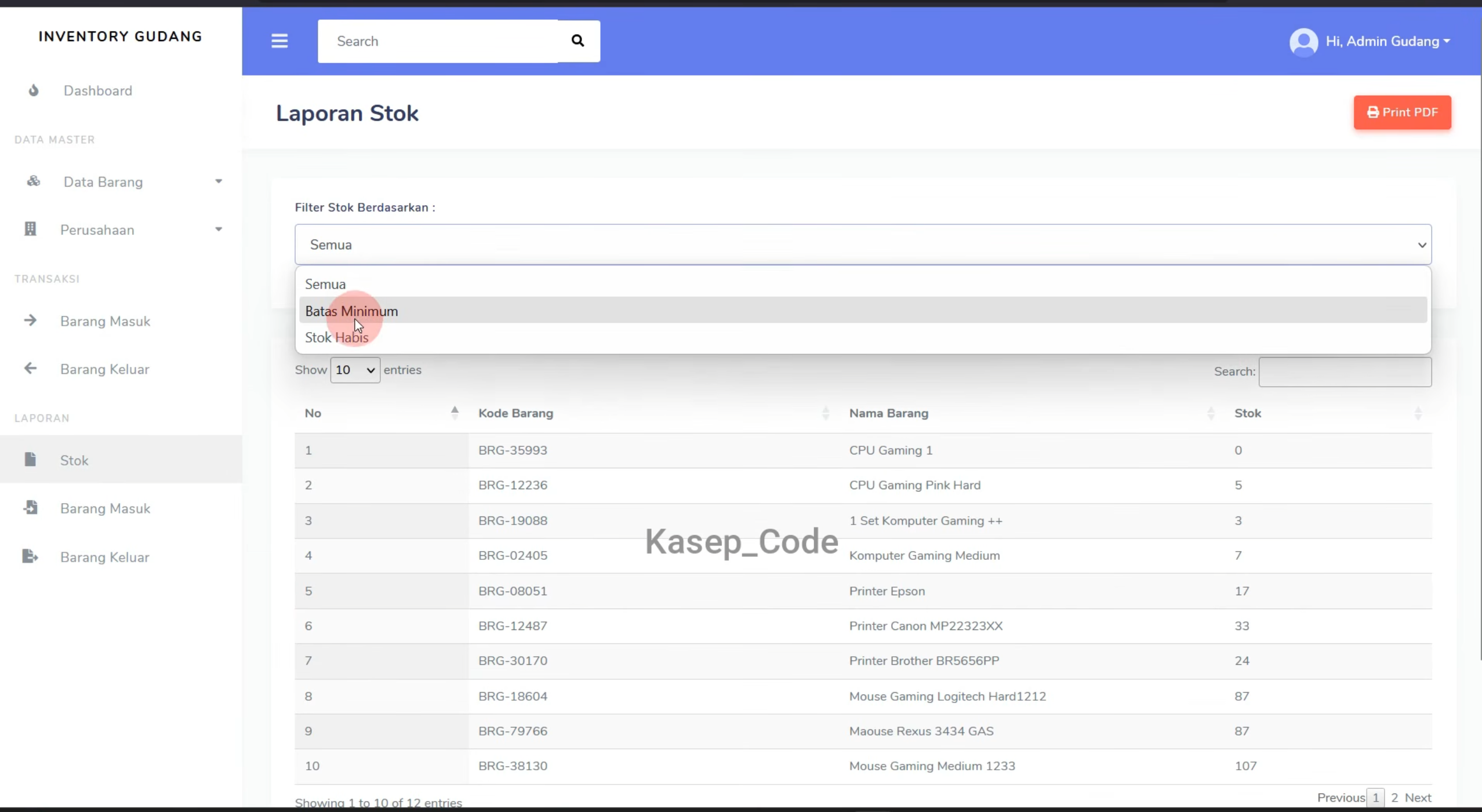Select the Batas Minimum filter option

click(x=863, y=311)
